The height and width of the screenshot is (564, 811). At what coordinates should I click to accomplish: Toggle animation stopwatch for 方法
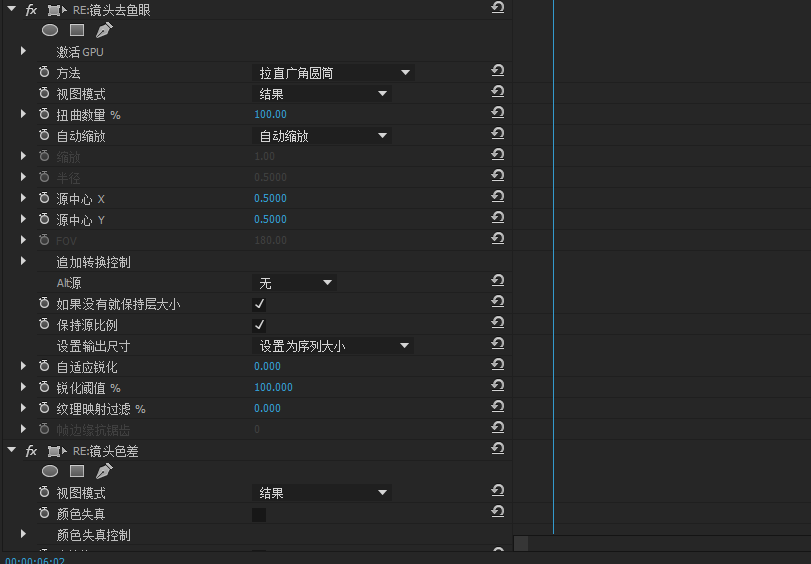click(x=44, y=72)
